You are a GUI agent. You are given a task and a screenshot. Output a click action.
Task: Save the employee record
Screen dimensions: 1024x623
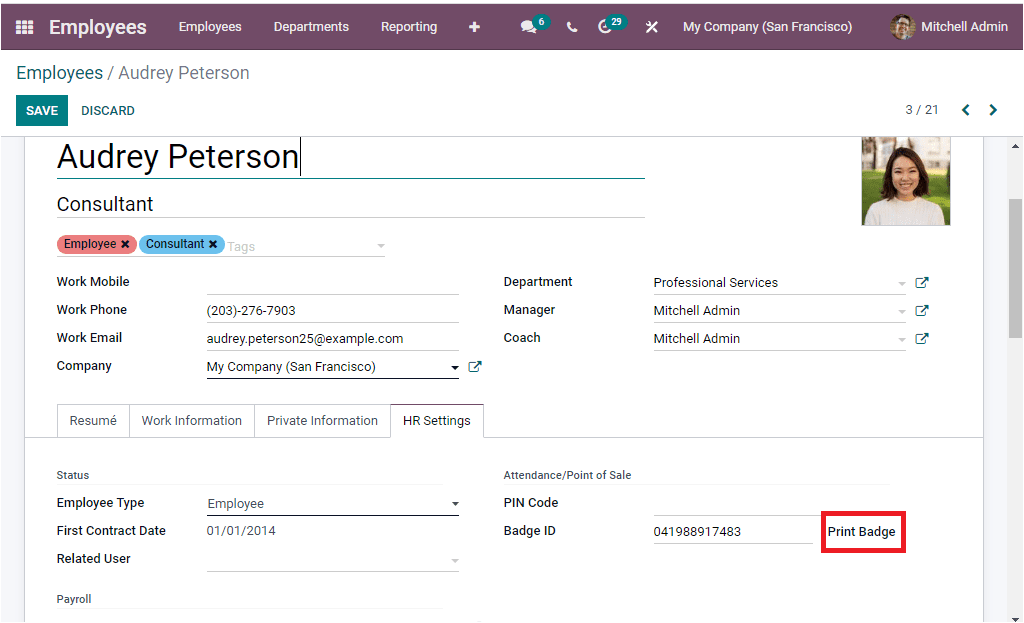click(x=41, y=110)
